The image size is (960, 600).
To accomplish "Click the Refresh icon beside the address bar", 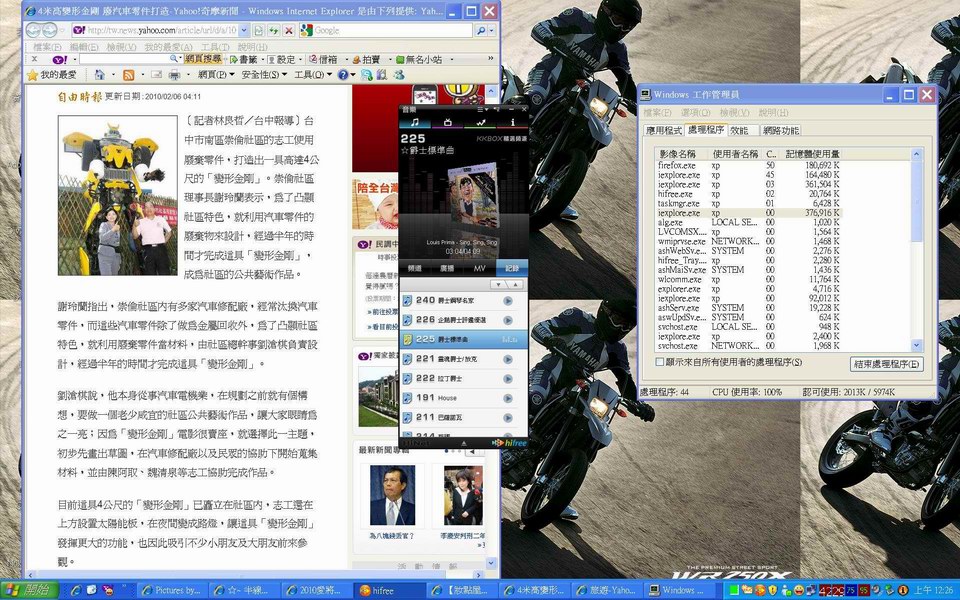I will pyautogui.click(x=274, y=31).
